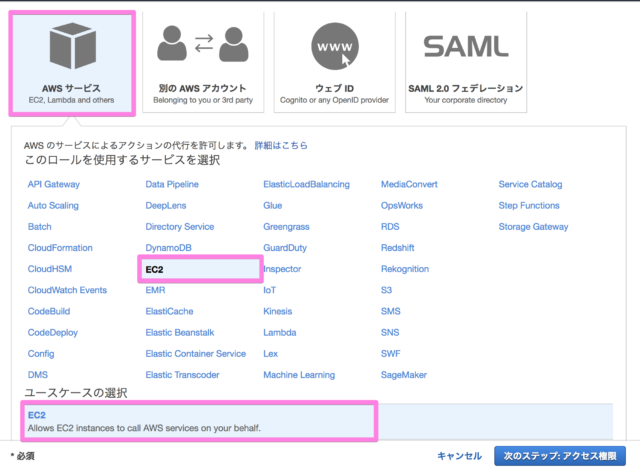
Task: Select Lambda service
Action: [280, 333]
